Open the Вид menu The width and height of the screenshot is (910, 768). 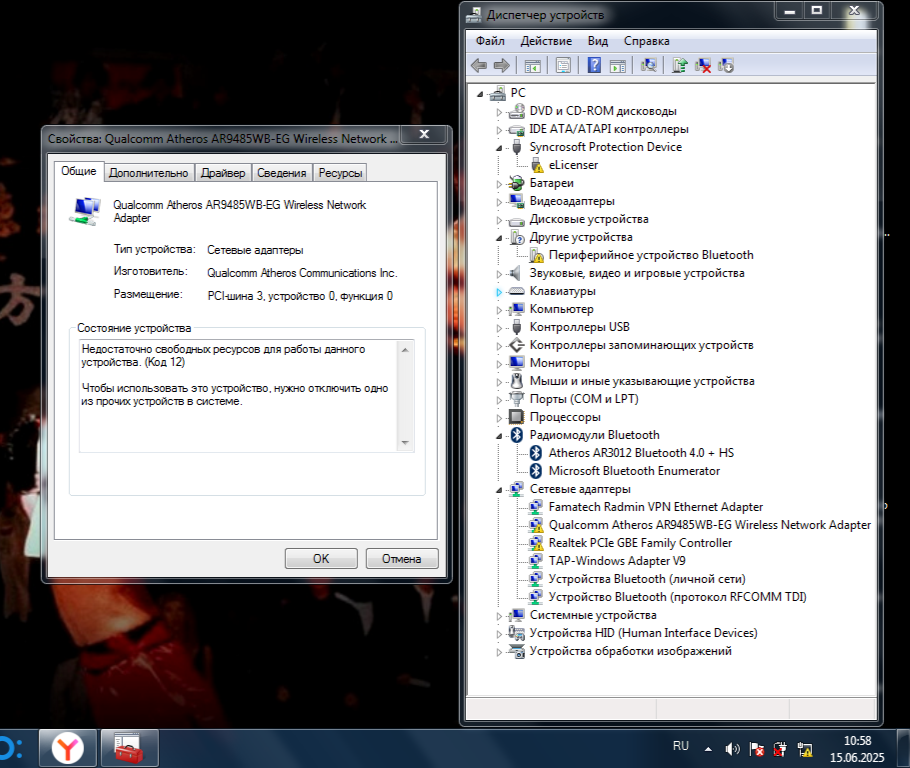click(x=598, y=41)
